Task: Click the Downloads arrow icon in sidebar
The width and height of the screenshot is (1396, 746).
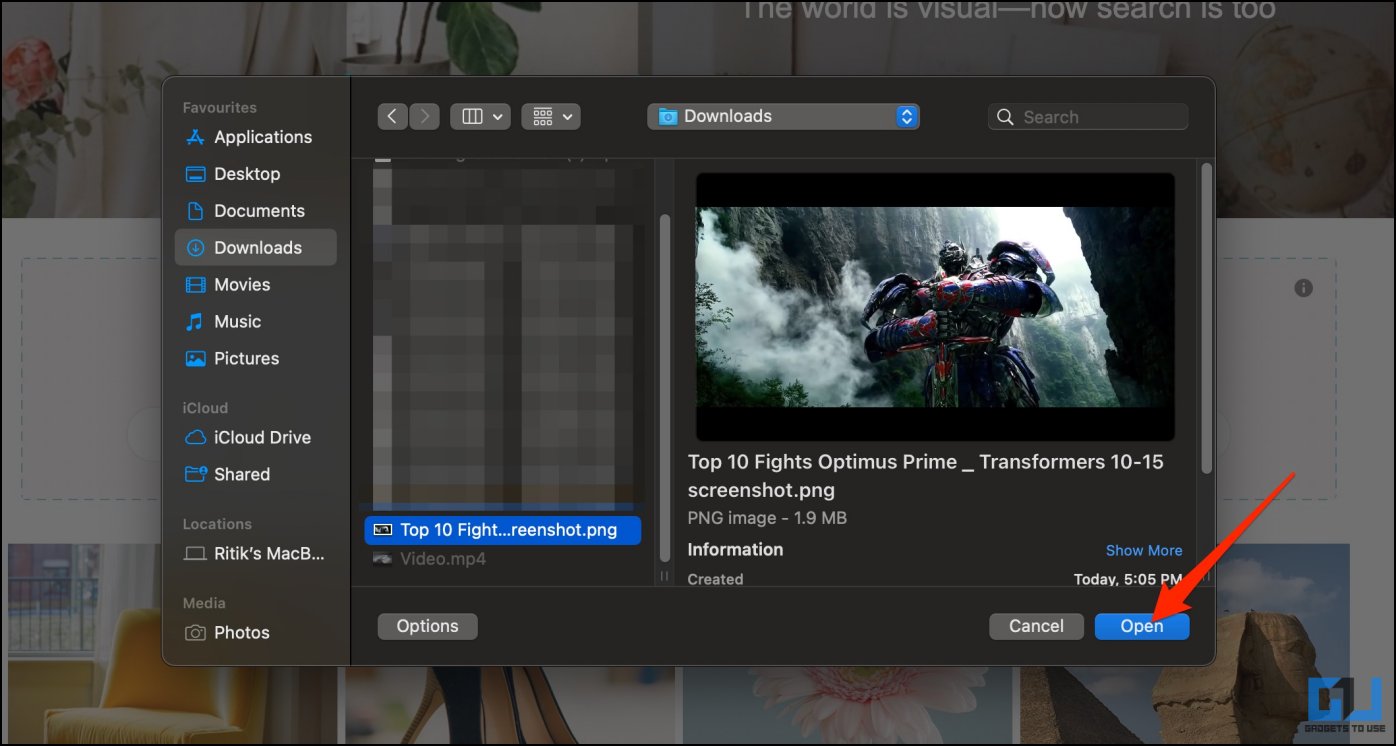Action: (196, 248)
